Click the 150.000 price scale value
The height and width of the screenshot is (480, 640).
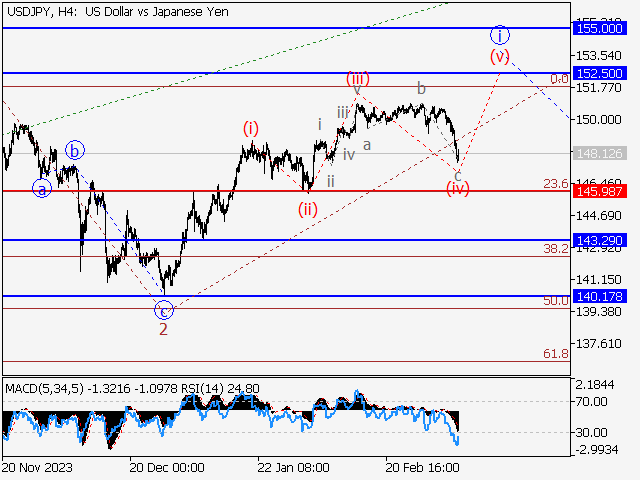click(598, 120)
